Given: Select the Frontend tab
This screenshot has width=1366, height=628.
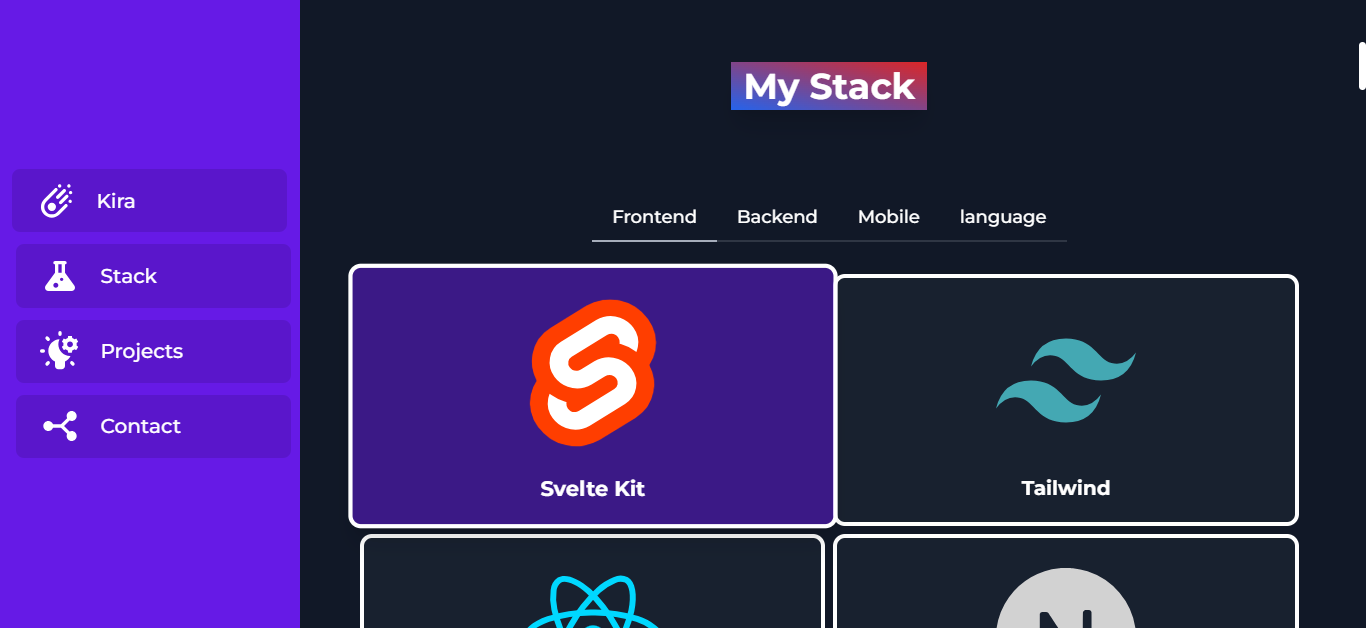Looking at the screenshot, I should [x=654, y=217].
